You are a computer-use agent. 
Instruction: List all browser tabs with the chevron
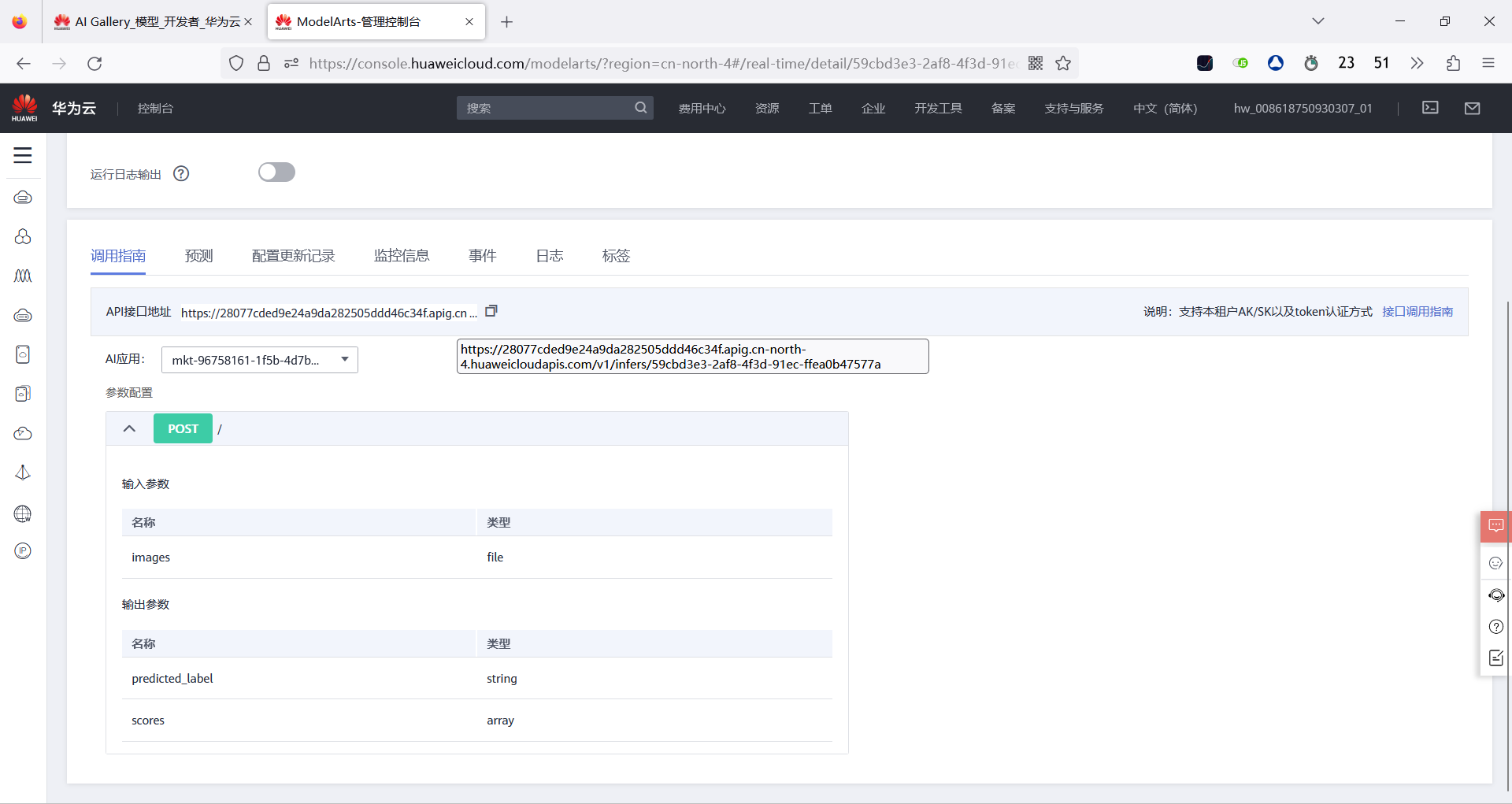click(x=1318, y=21)
